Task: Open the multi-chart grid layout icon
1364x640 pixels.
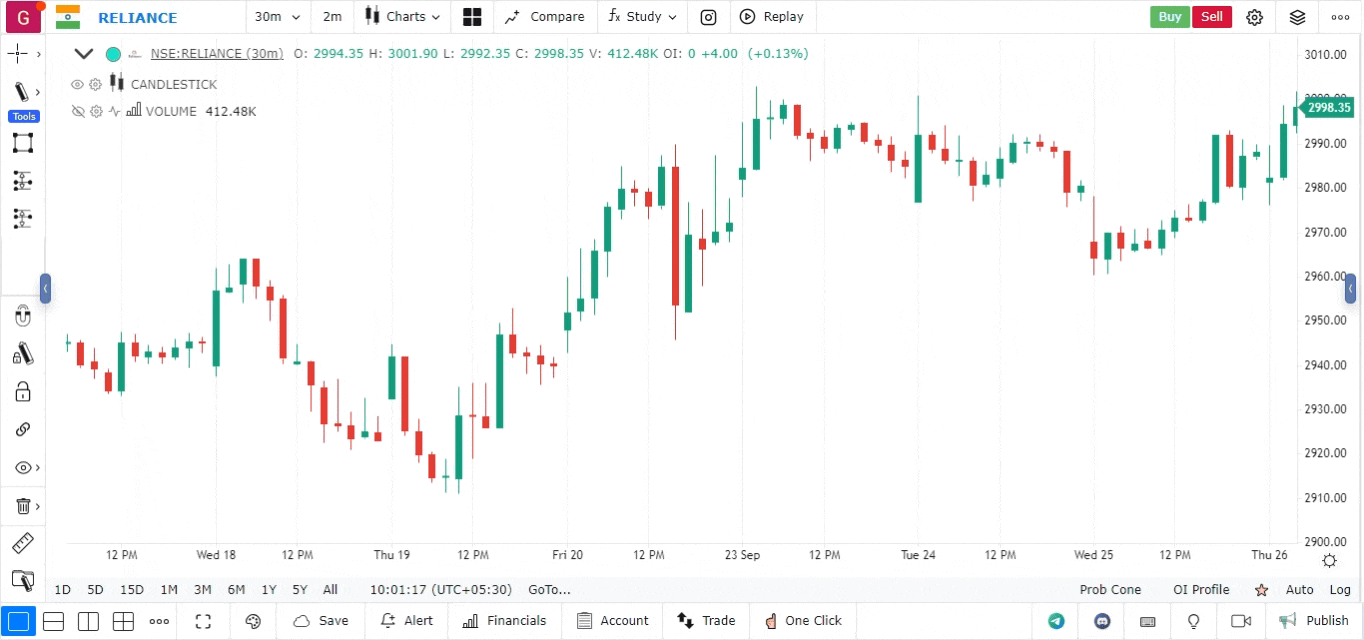Action: point(472,17)
